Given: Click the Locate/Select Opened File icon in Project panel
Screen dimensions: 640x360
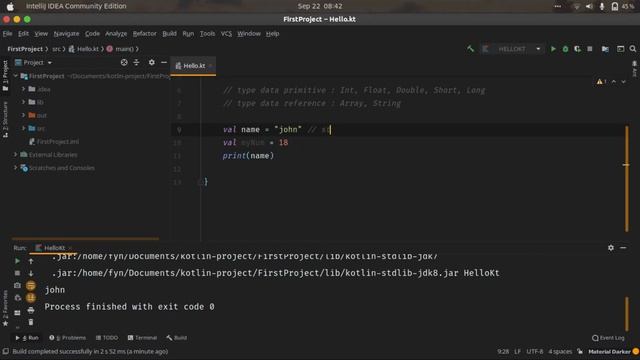Looking at the screenshot, I should click(x=124, y=62).
